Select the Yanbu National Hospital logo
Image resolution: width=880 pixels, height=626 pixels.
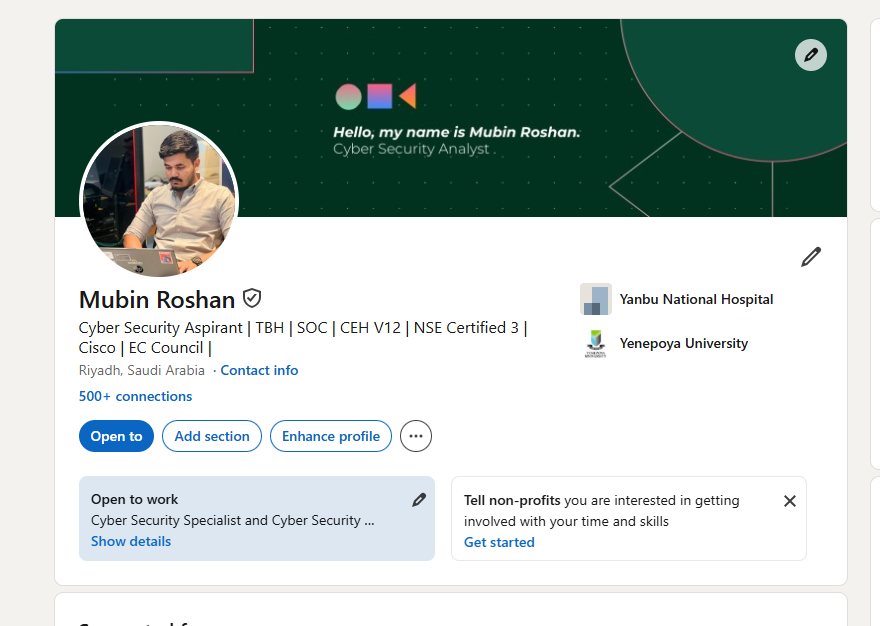[595, 299]
